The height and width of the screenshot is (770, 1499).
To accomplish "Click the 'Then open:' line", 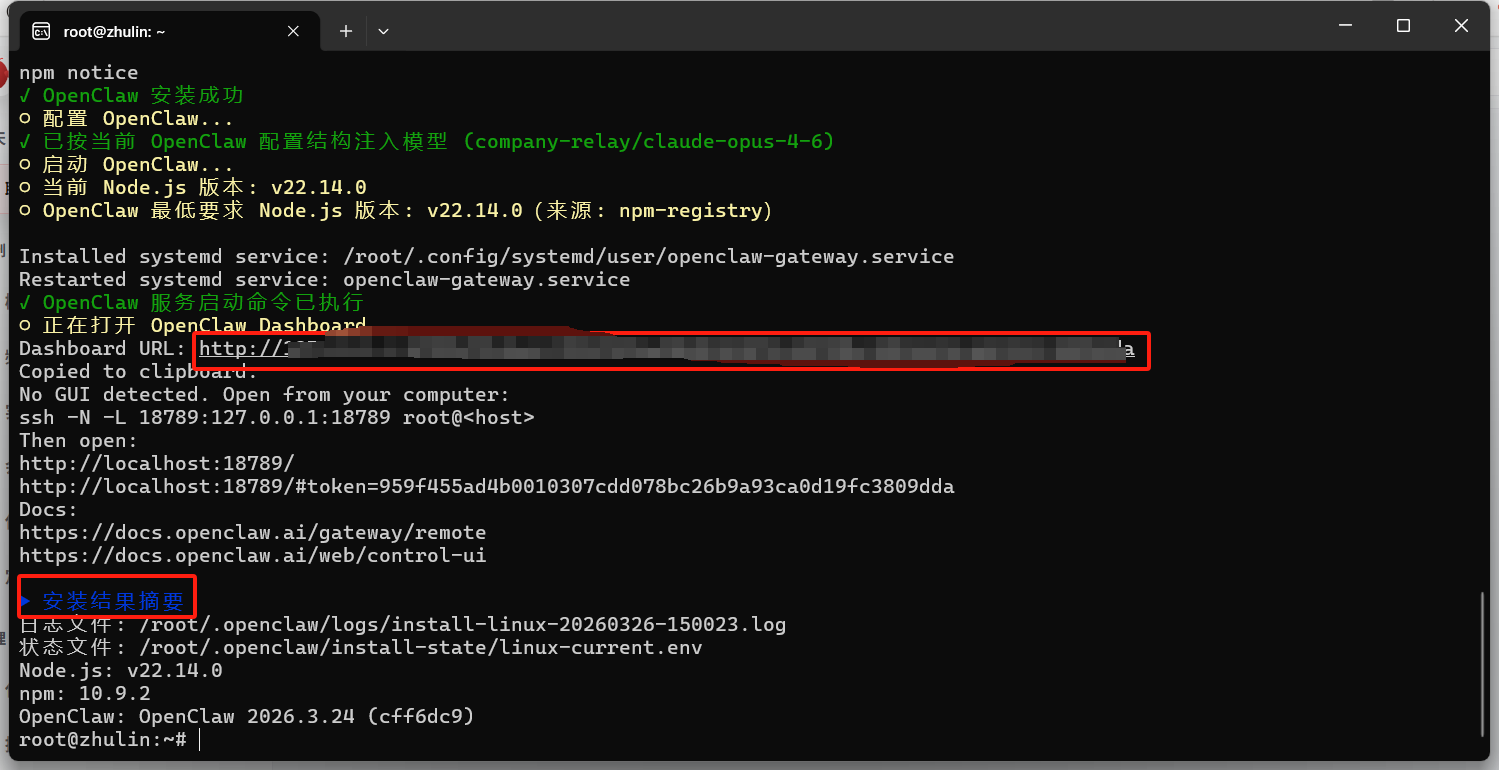I will [79, 441].
